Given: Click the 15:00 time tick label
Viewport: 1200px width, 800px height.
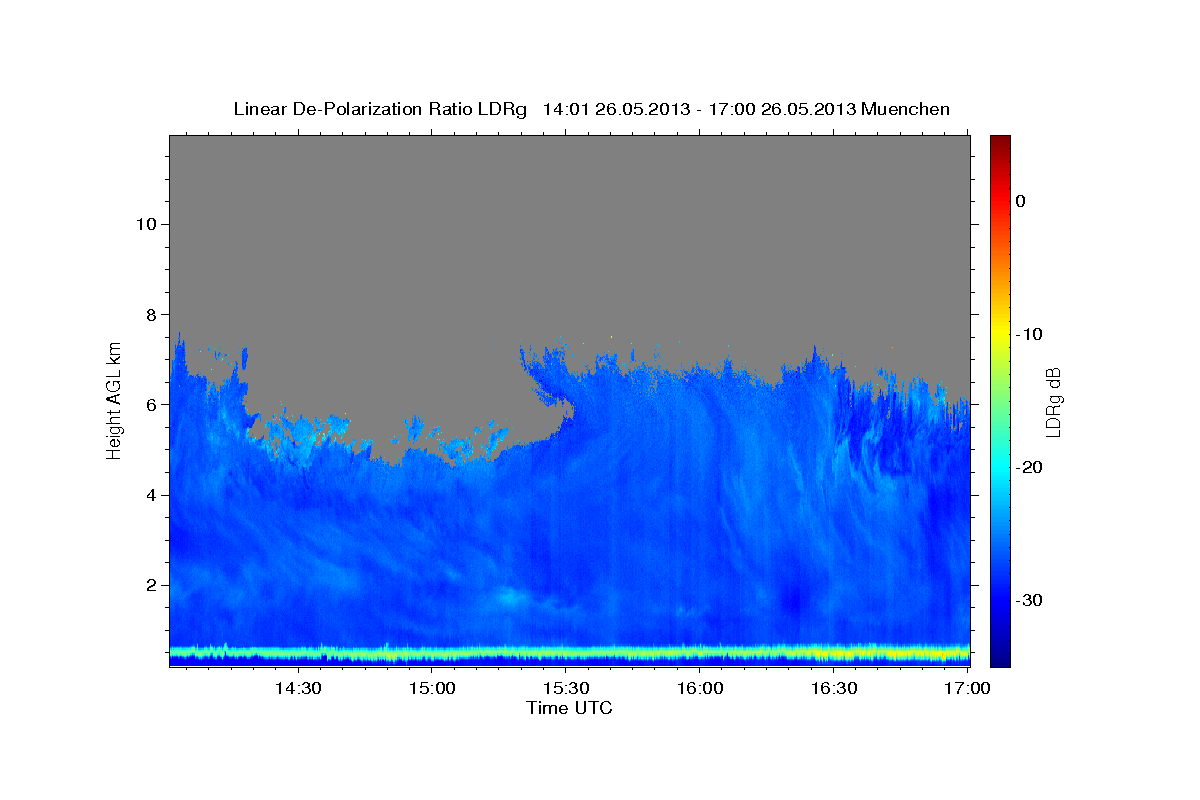Looking at the screenshot, I should (431, 689).
